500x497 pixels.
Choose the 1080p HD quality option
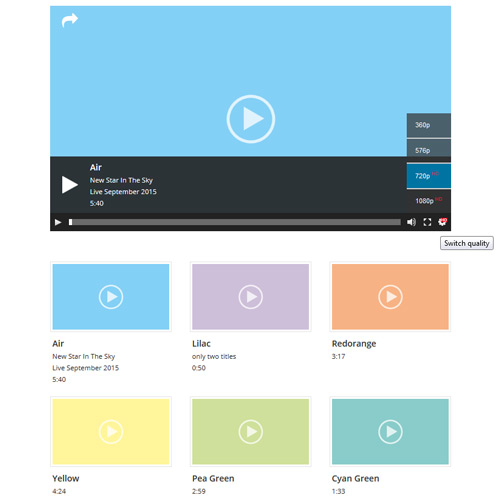(429, 201)
